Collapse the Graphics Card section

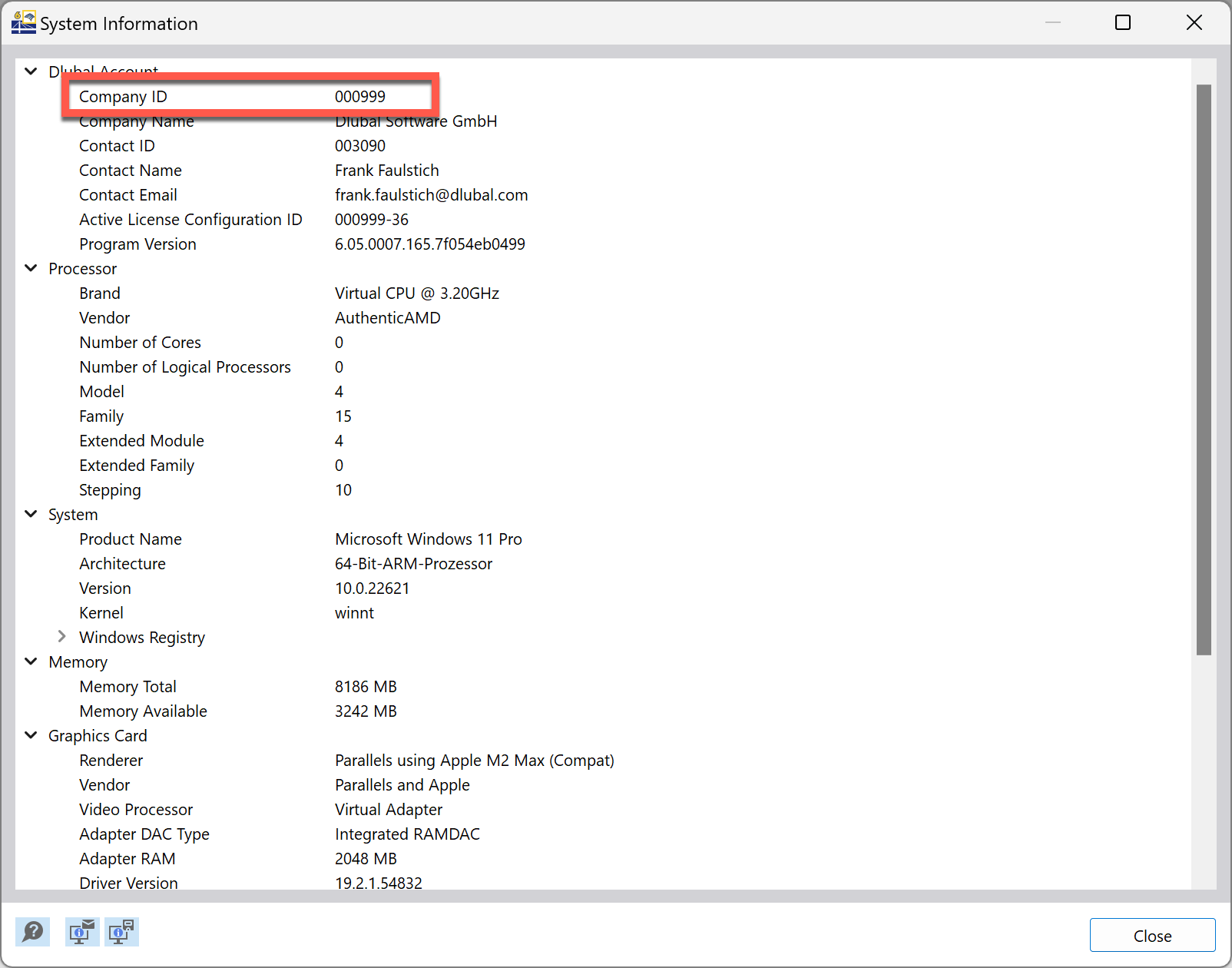(x=31, y=735)
